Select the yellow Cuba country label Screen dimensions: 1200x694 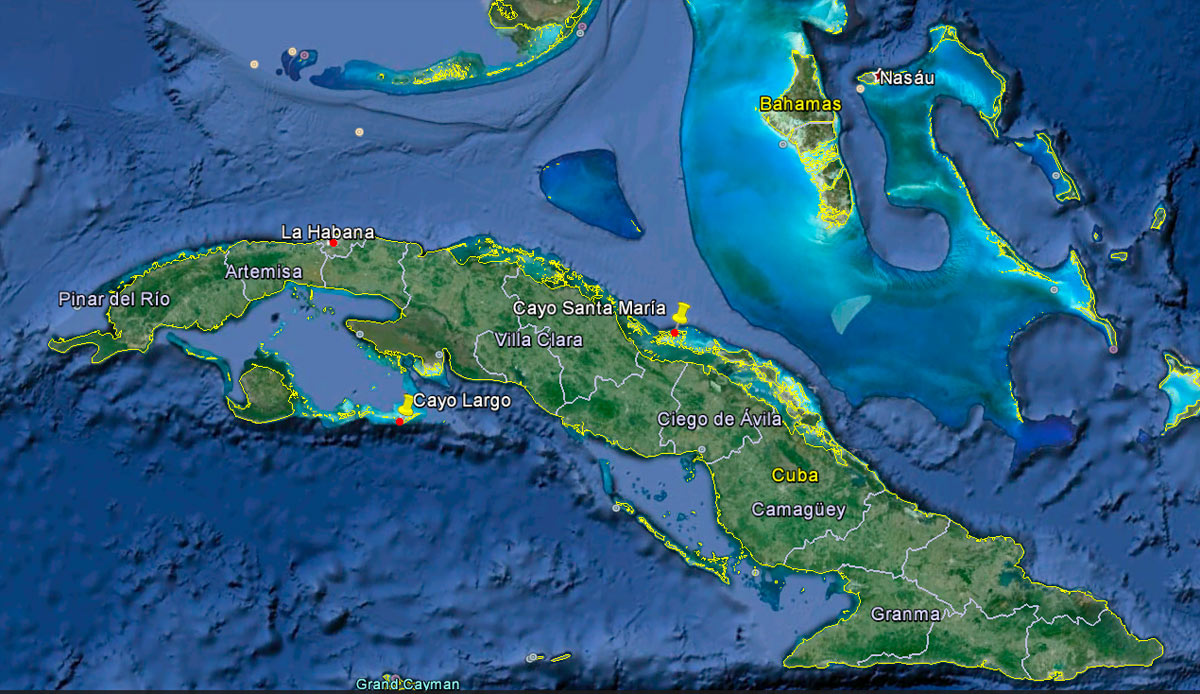[795, 475]
